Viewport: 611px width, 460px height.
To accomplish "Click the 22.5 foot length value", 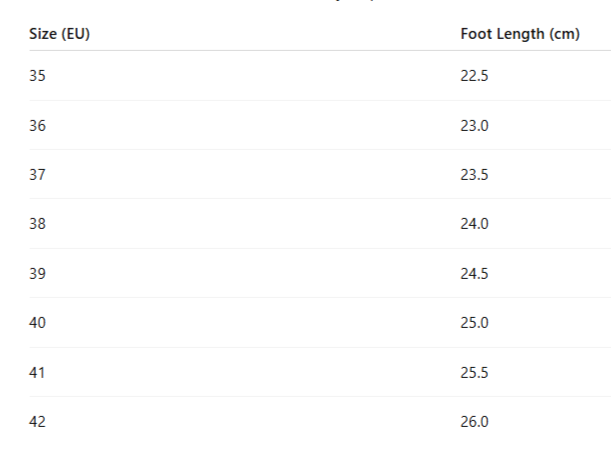I will [x=475, y=76].
